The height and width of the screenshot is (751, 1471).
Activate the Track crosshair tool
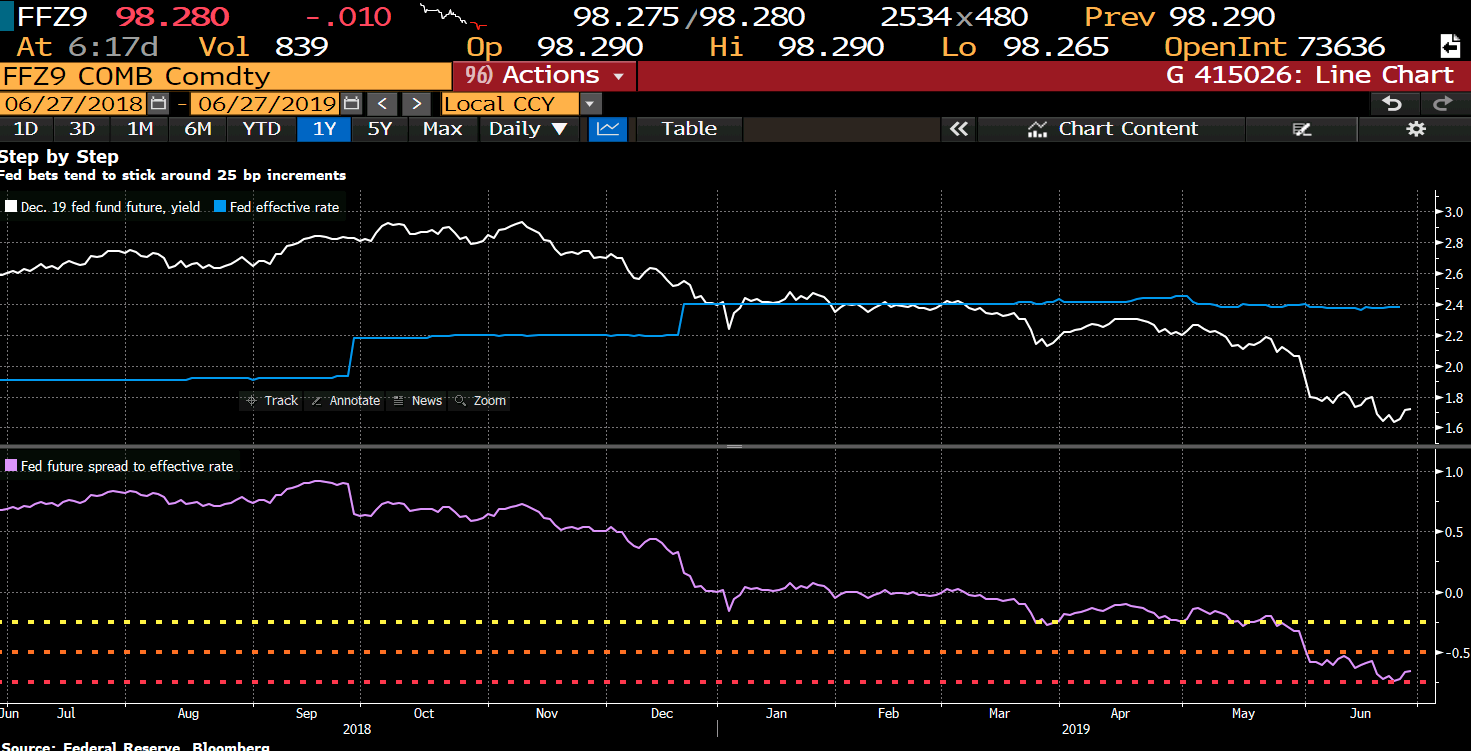(x=272, y=400)
